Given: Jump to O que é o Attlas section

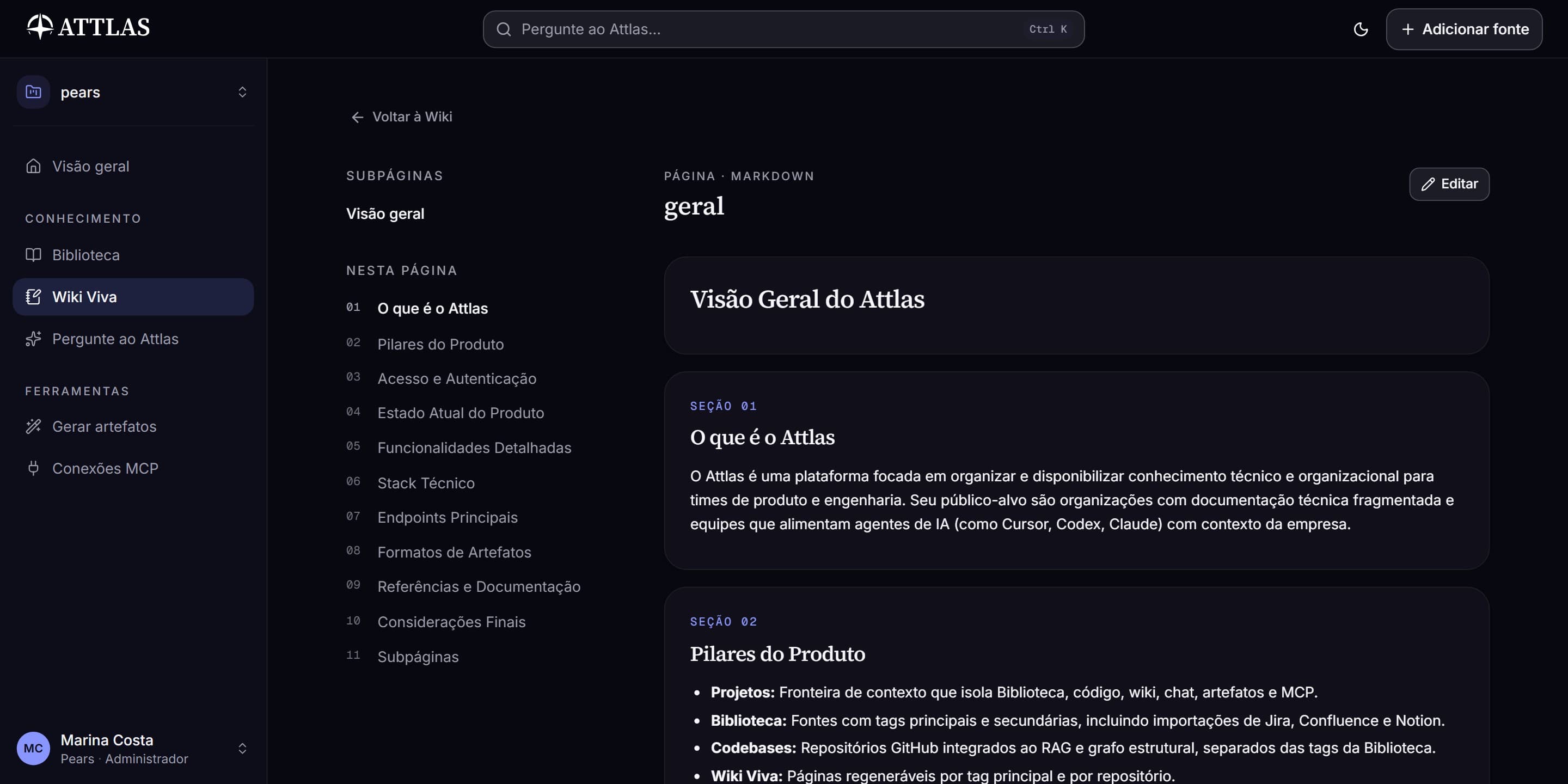Looking at the screenshot, I should tap(433, 309).
